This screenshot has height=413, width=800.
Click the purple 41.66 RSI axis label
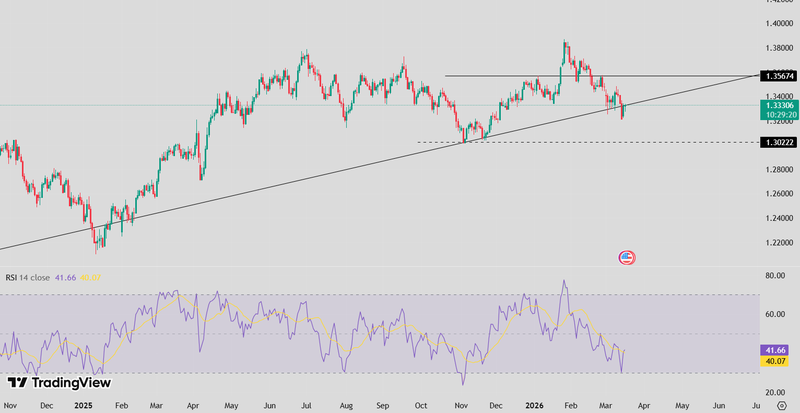(x=777, y=350)
